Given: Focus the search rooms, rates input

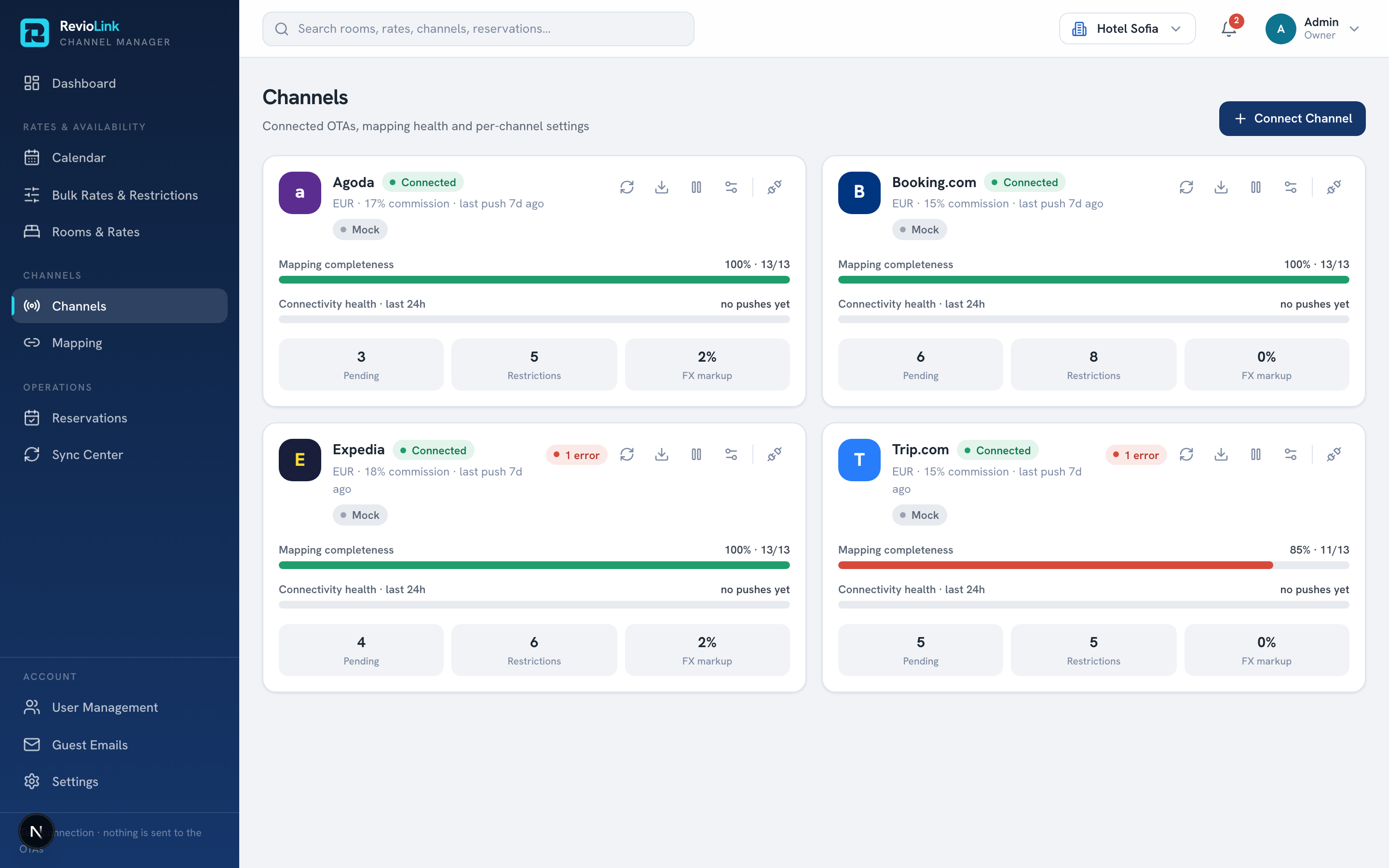Looking at the screenshot, I should point(478,29).
